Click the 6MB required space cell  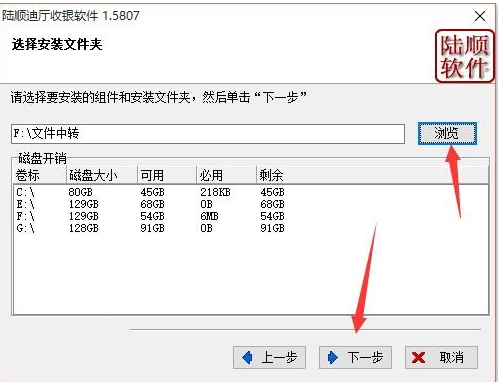[x=209, y=216]
